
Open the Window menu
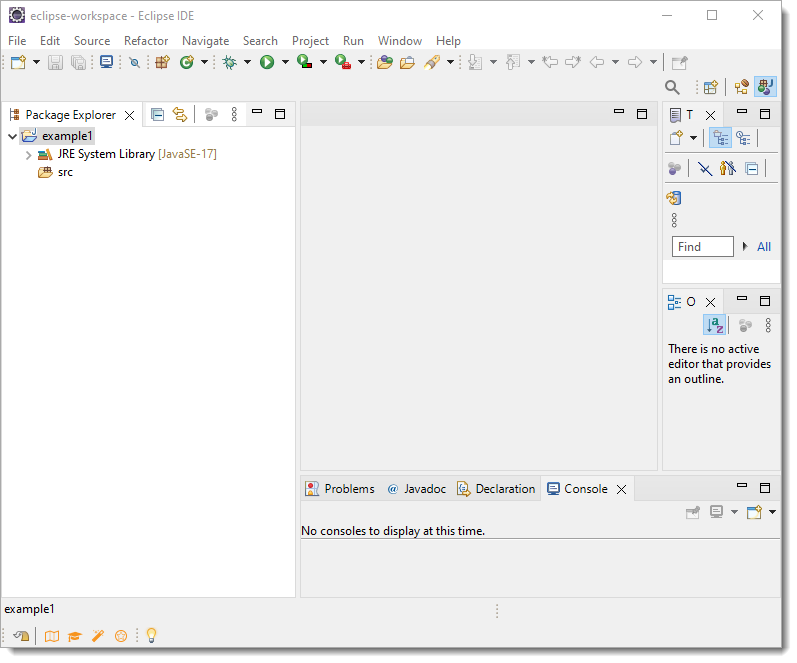point(400,41)
